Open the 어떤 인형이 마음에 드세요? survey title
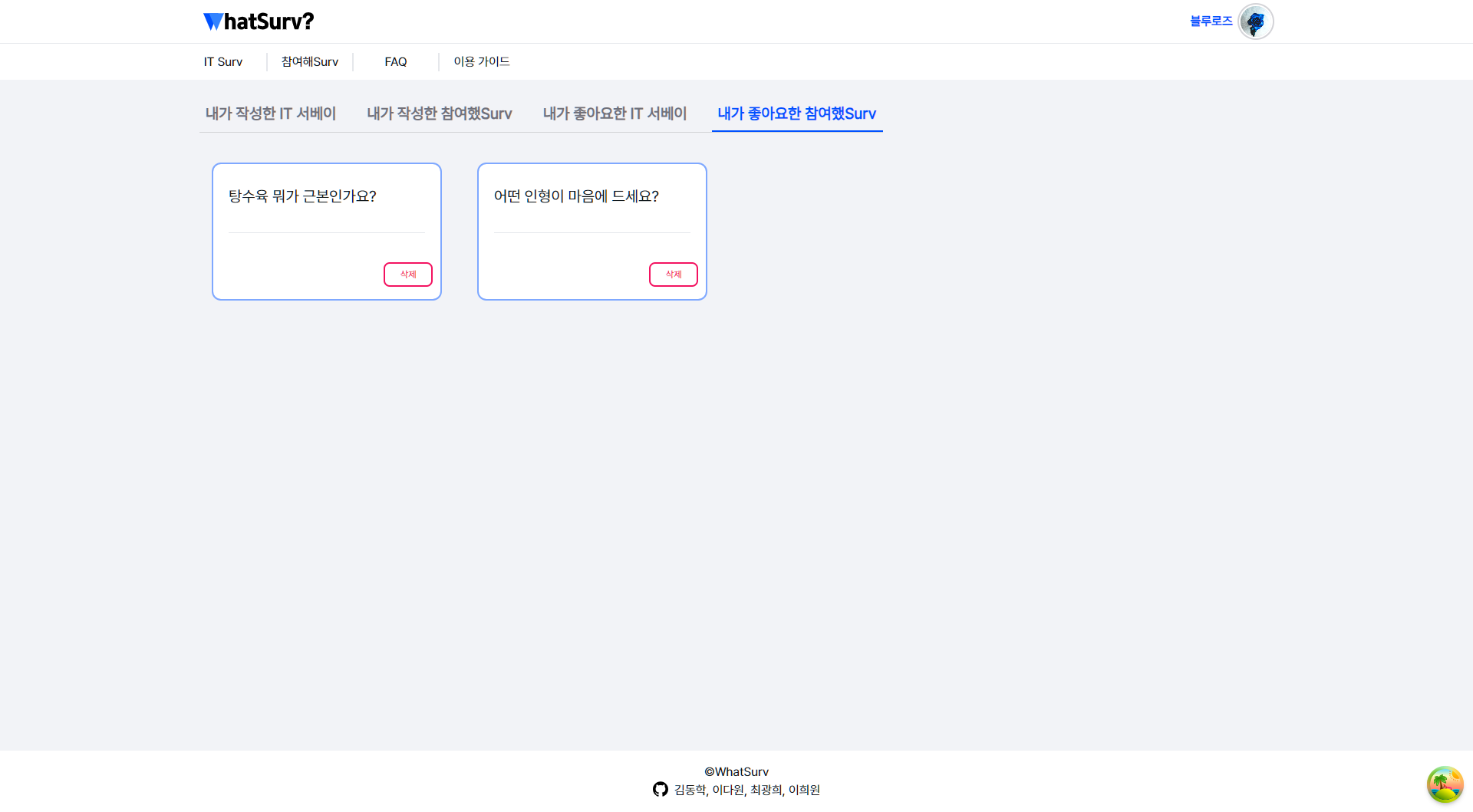Screen dimensions: 1473x812 [576, 196]
